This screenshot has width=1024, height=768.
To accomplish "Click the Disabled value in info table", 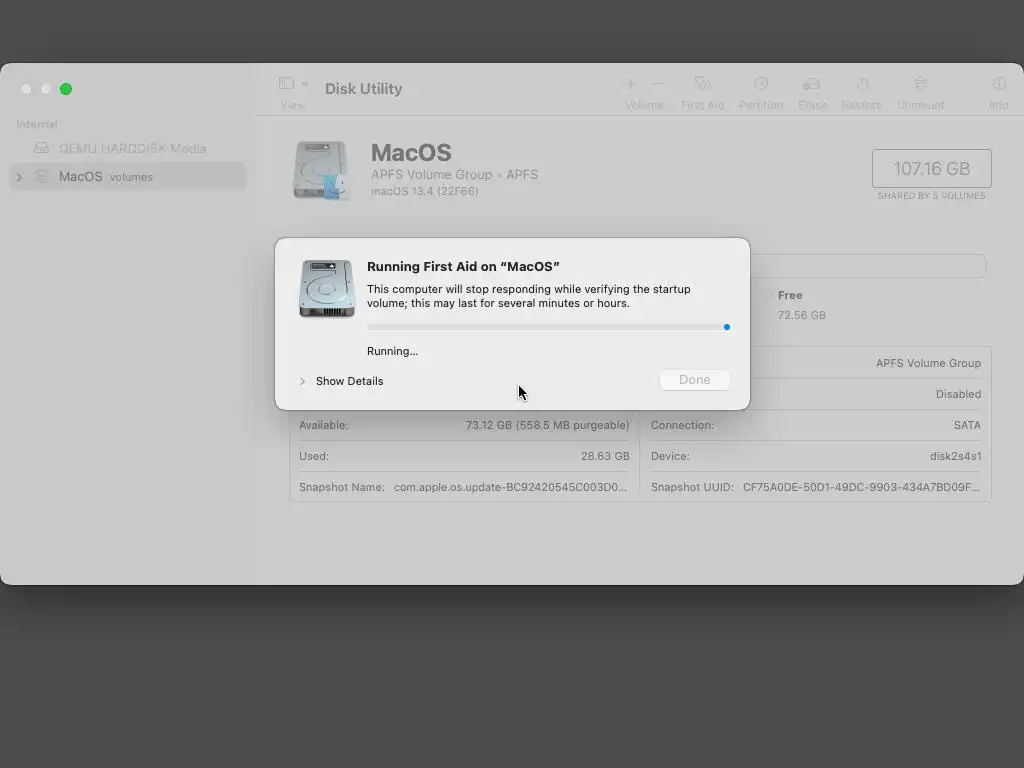I will [x=958, y=394].
